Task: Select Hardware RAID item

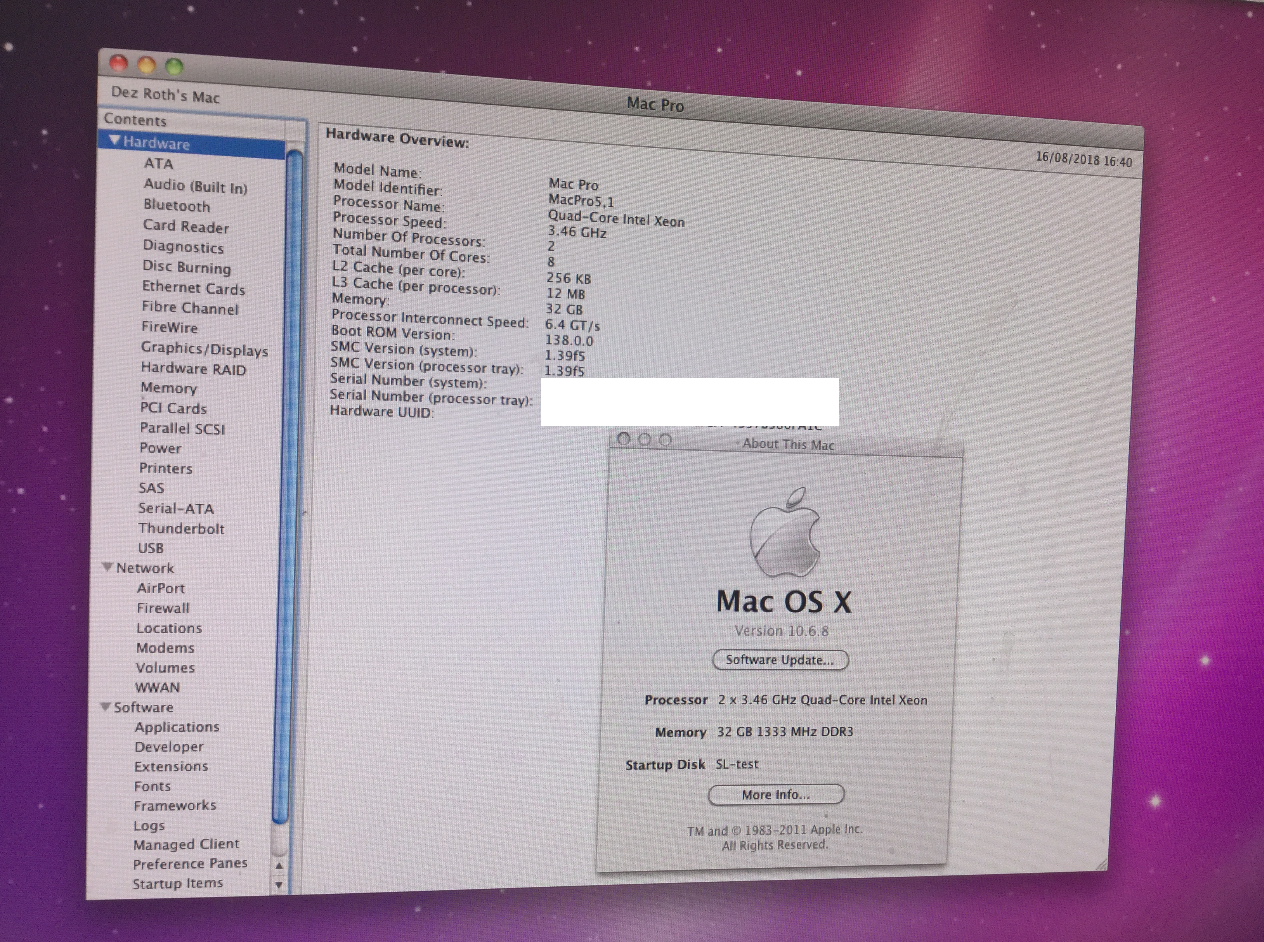Action: tap(193, 368)
